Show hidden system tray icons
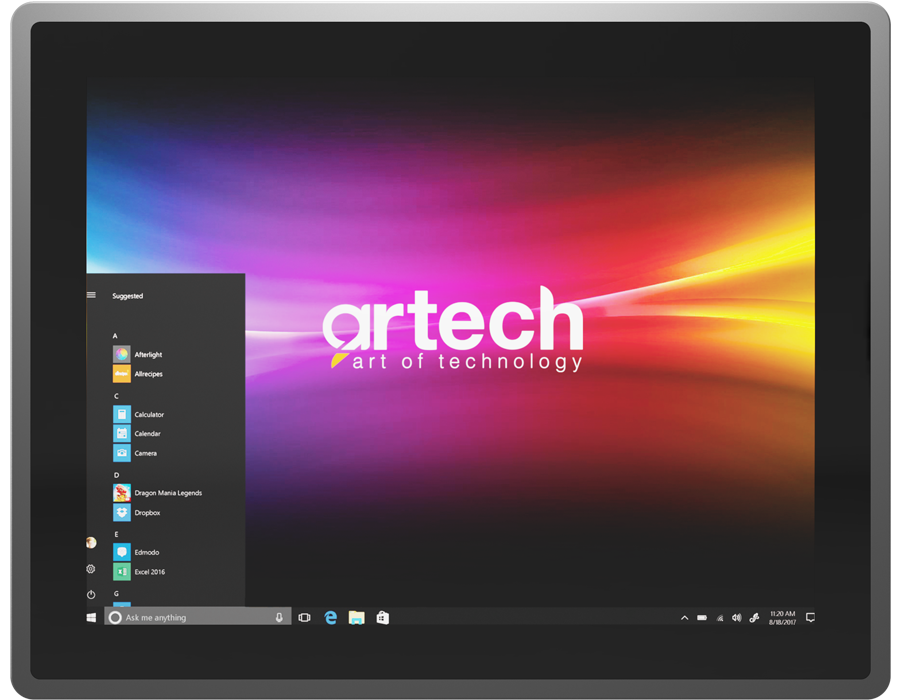The image size is (900, 700). click(x=684, y=618)
